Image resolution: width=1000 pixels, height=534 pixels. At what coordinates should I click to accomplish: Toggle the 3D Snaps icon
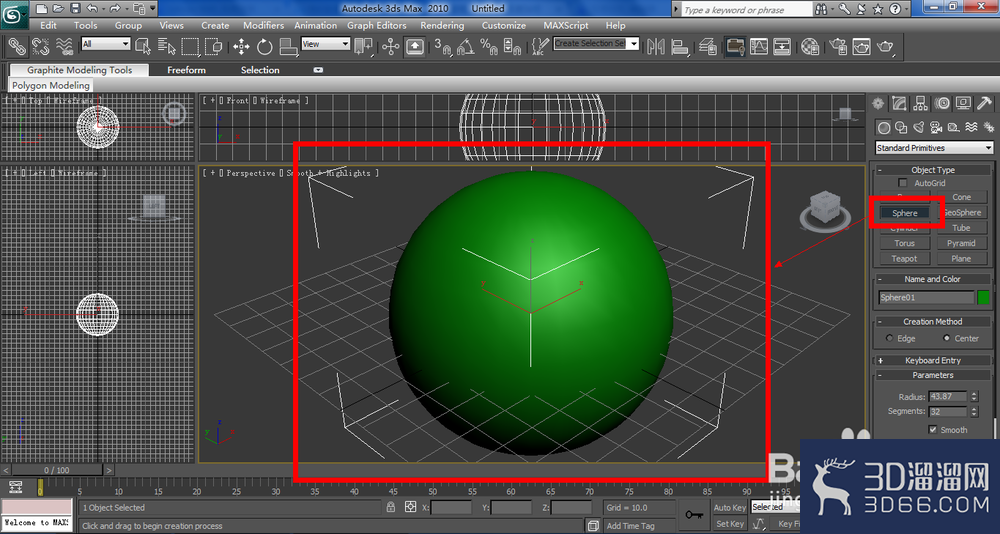click(443, 46)
